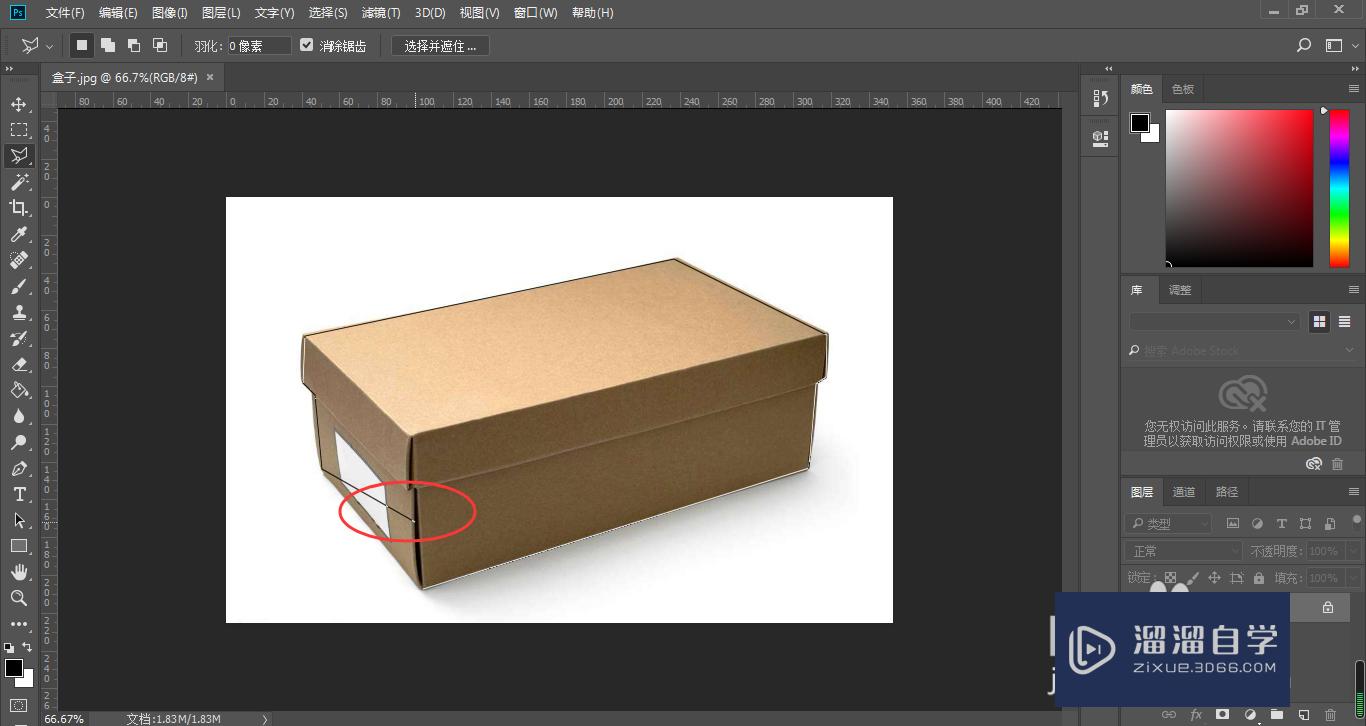Expand the collapsed toolbox double arrow

click(x=9, y=69)
